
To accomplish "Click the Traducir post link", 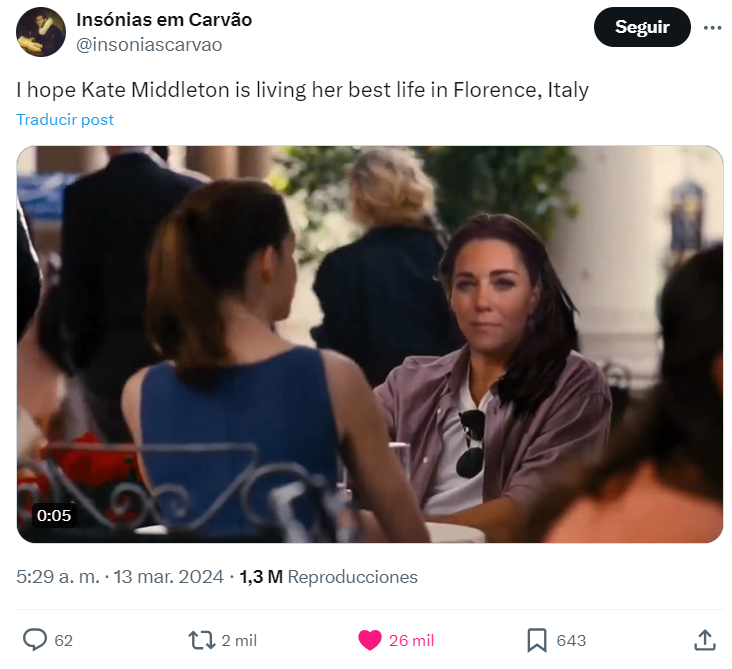I will coord(65,120).
